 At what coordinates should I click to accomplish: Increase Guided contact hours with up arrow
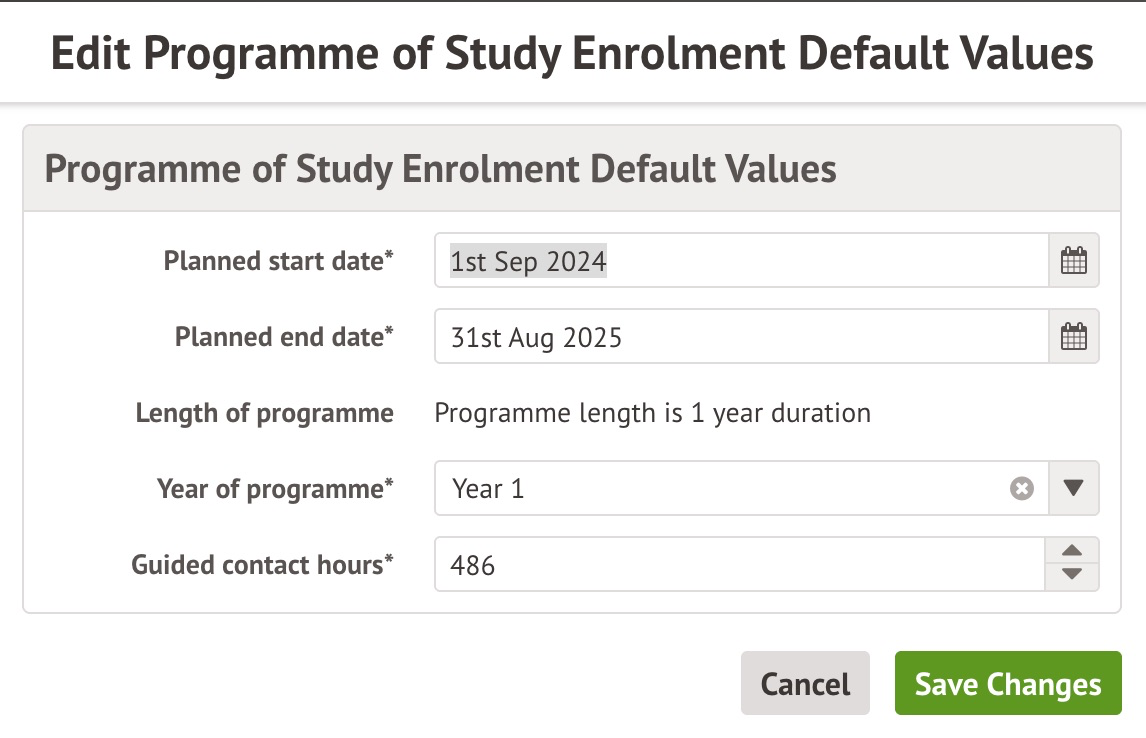1072,551
